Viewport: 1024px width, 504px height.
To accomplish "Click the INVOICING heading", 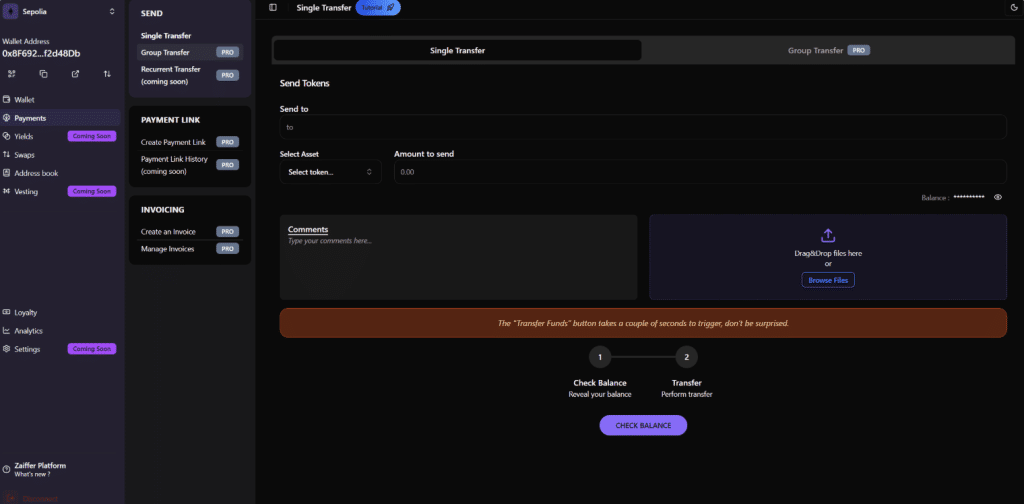I will [163, 210].
